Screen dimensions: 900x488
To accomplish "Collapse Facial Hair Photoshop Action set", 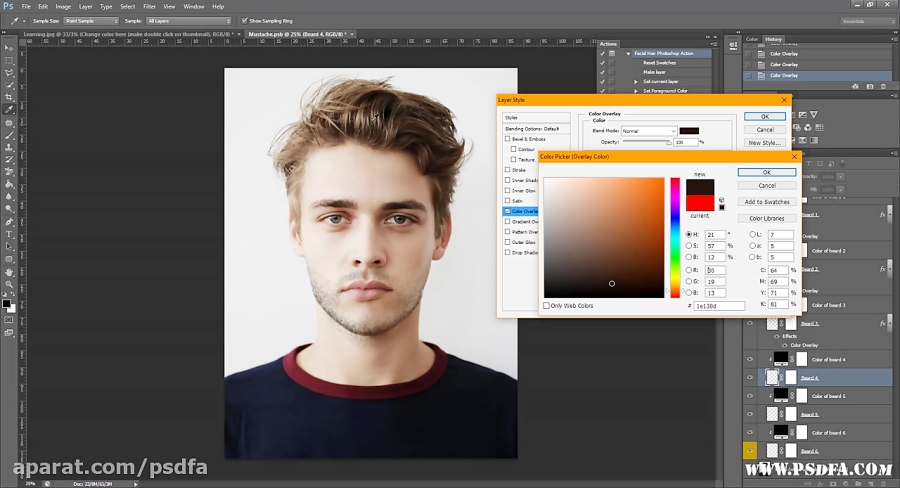I will pyautogui.click(x=629, y=53).
